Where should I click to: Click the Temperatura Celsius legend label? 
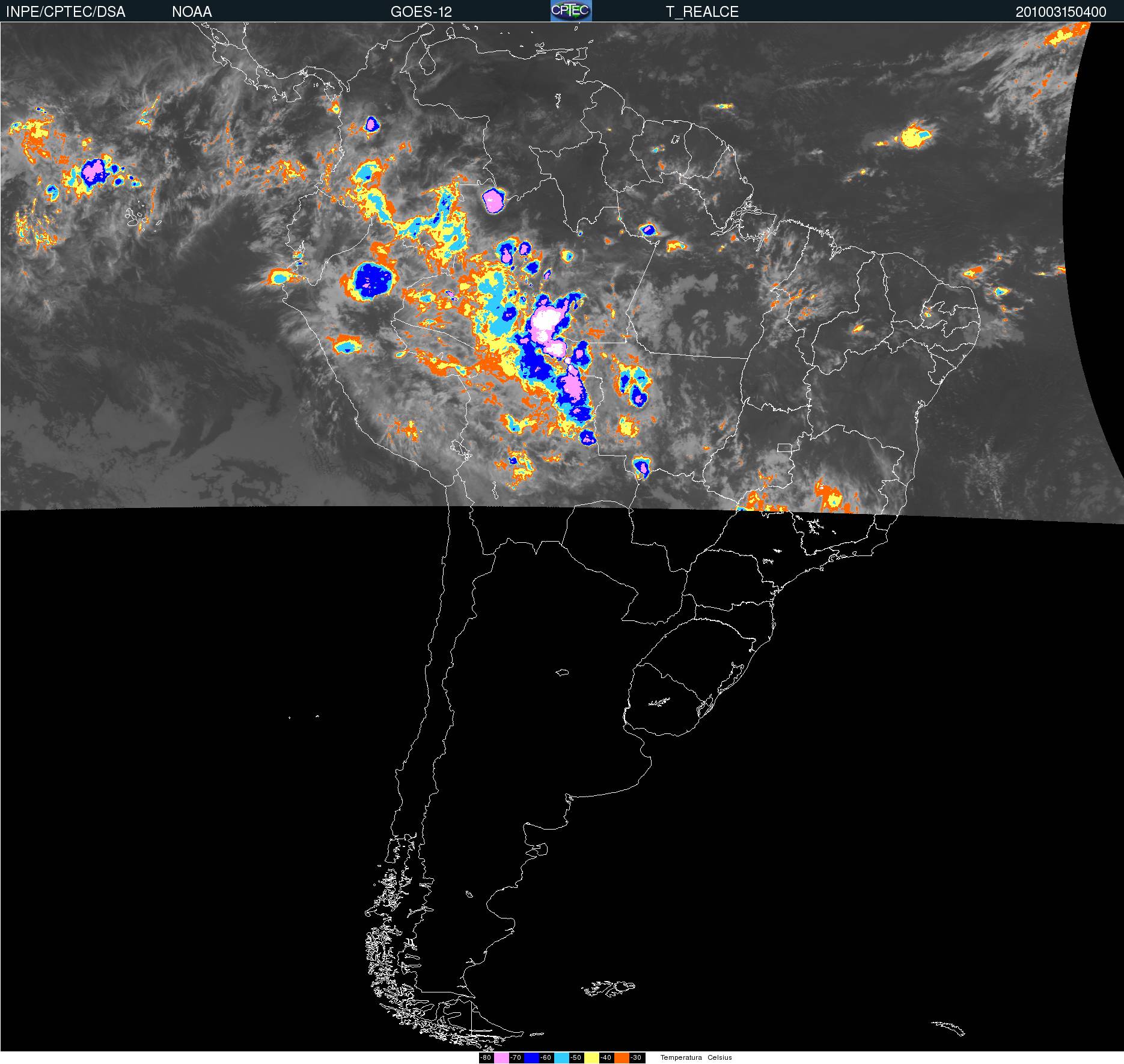click(696, 1057)
